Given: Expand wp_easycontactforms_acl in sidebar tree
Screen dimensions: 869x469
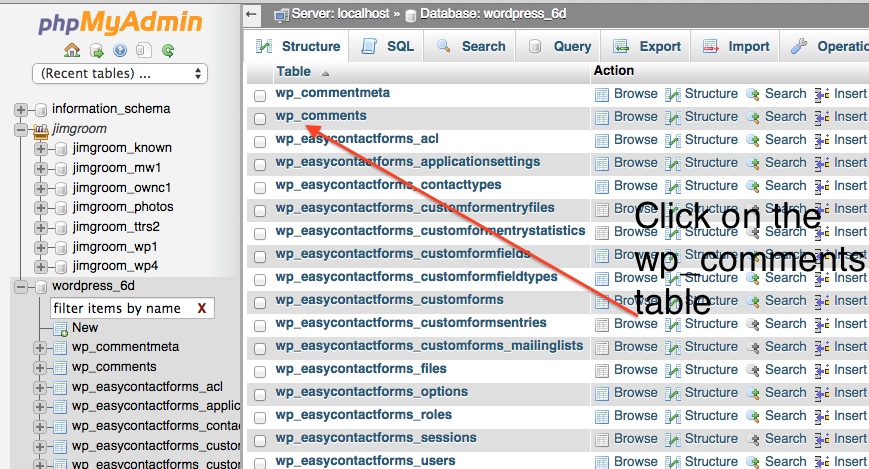Looking at the screenshot, I should [40, 388].
